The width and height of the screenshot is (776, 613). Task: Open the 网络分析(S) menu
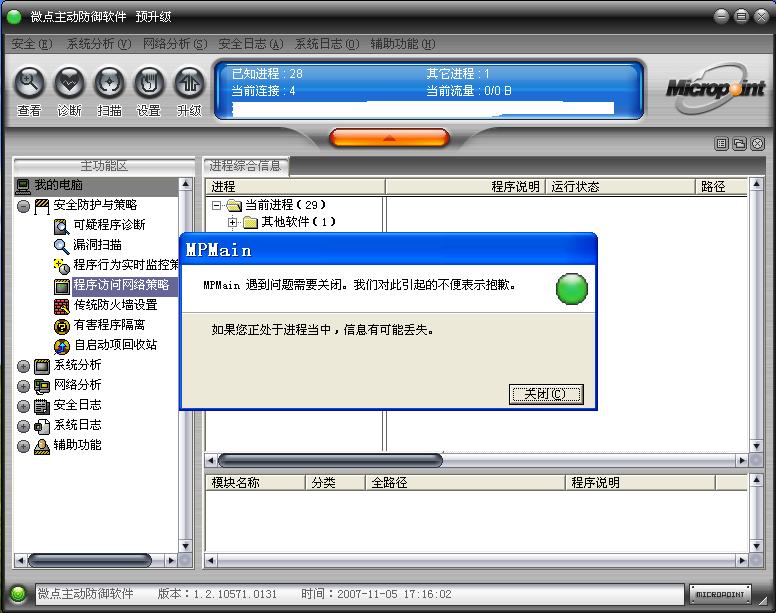coord(175,44)
